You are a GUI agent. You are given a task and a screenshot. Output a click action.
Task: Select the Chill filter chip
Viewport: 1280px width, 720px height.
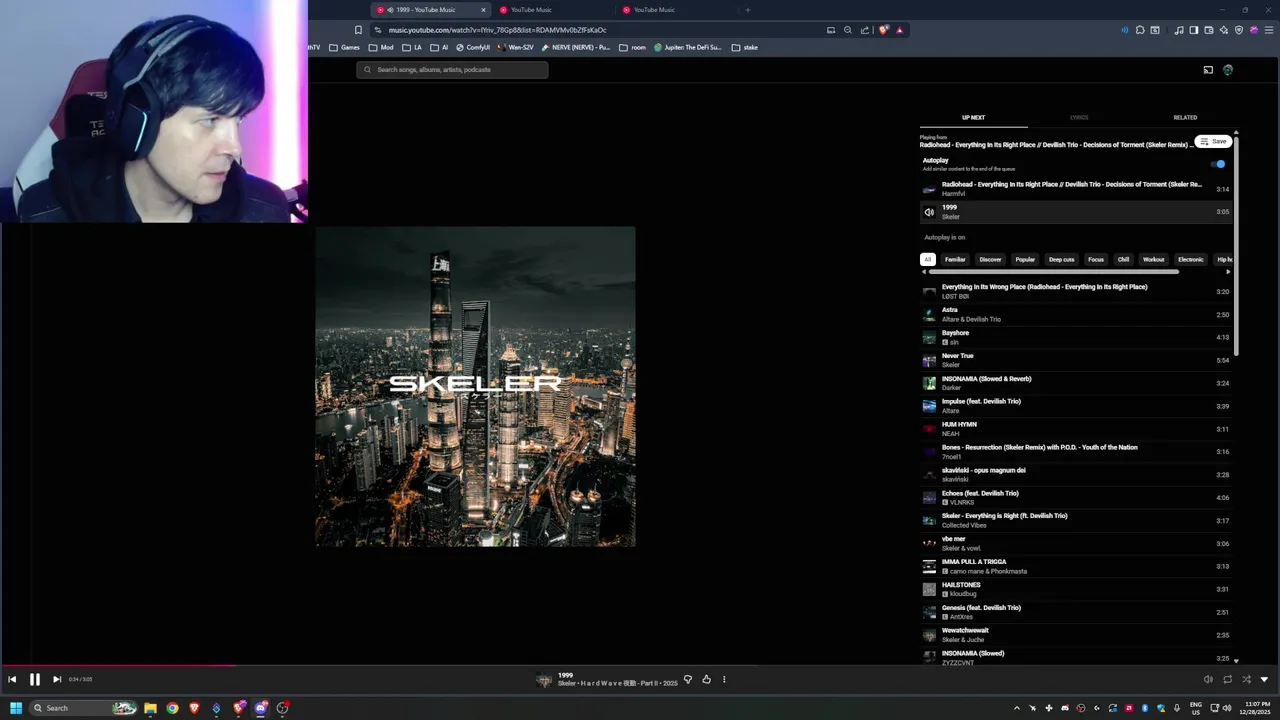coord(1123,259)
